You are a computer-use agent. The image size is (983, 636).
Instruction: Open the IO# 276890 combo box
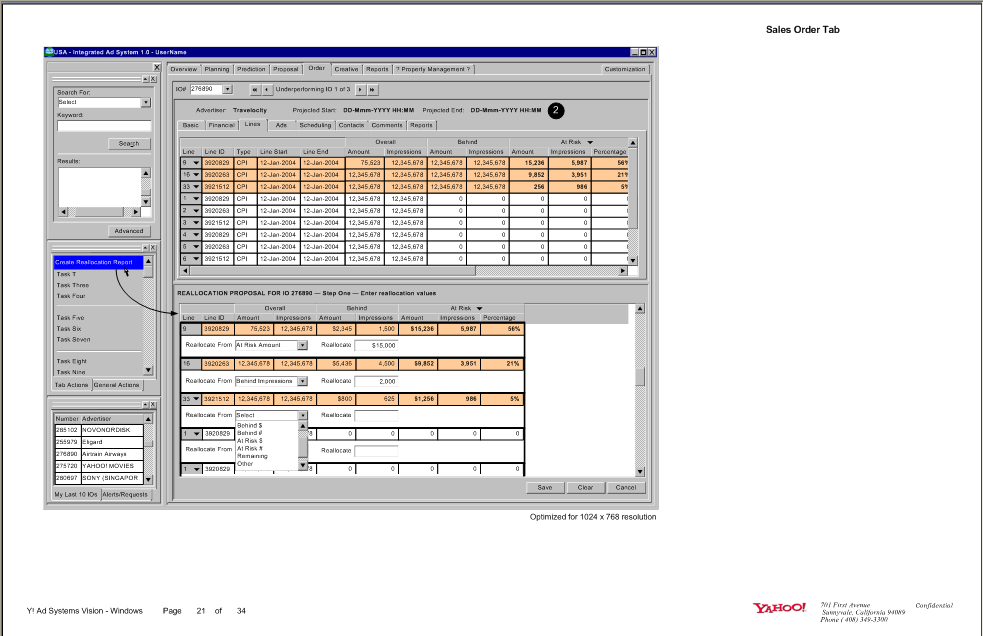[x=228, y=89]
